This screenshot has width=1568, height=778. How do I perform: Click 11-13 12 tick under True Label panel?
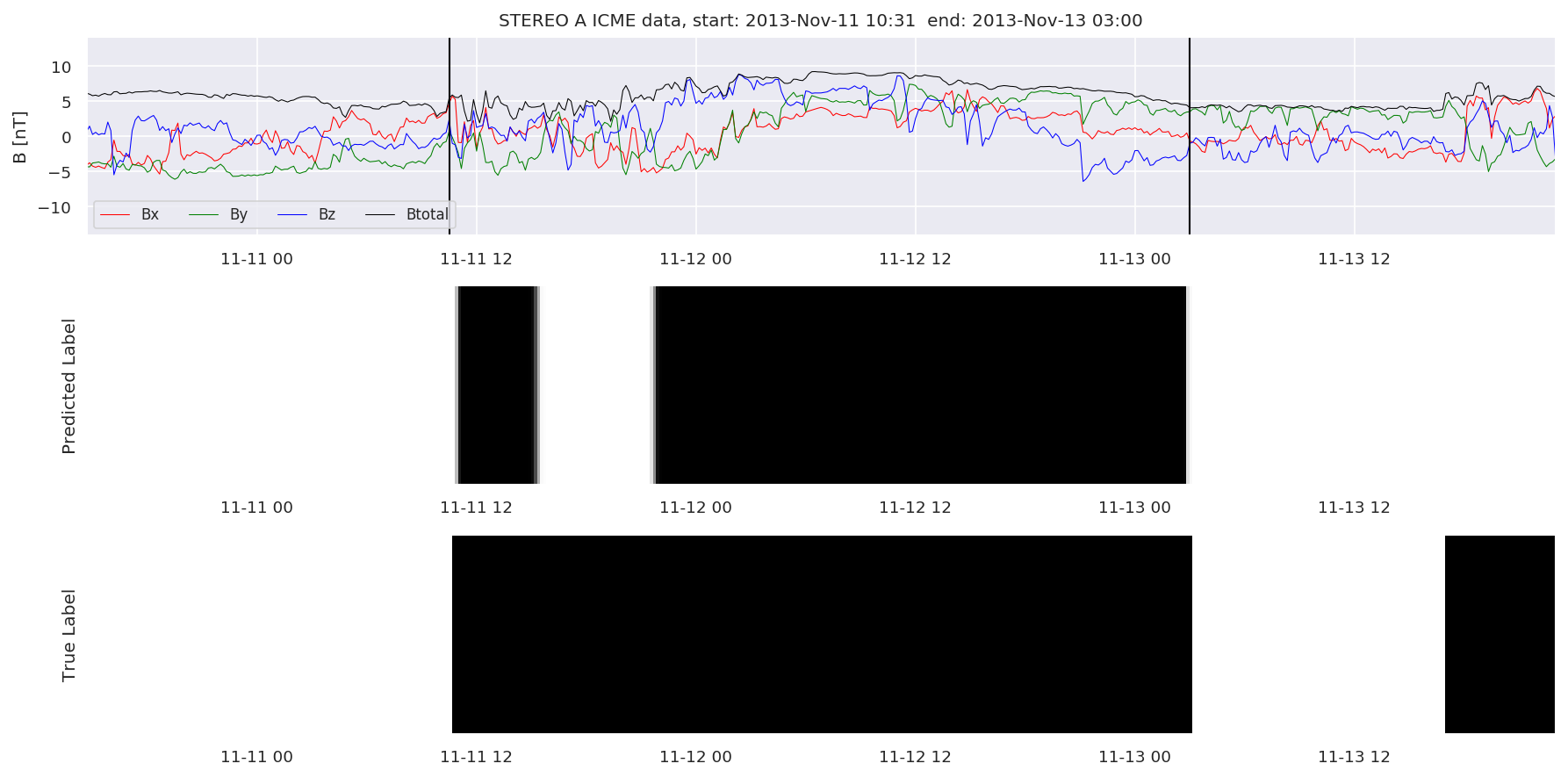1354,757
